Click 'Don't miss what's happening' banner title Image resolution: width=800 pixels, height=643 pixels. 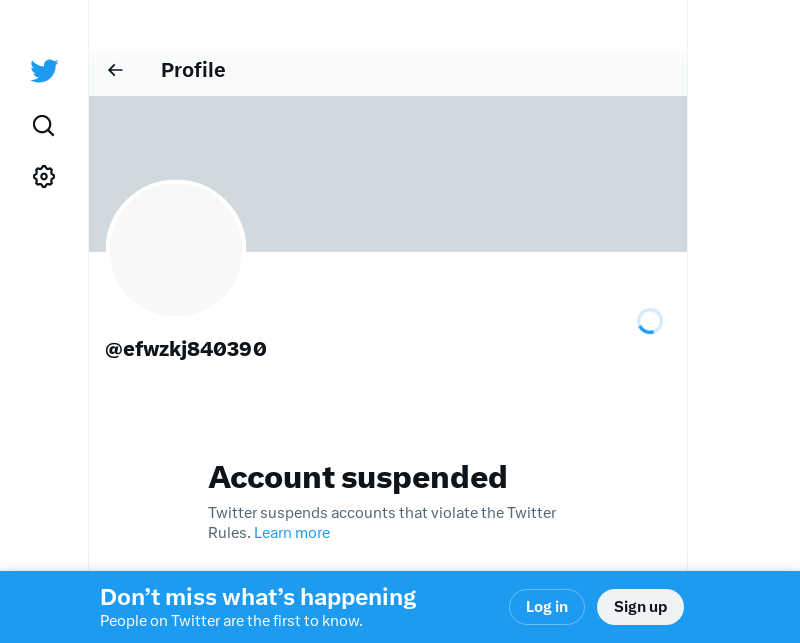(x=258, y=597)
